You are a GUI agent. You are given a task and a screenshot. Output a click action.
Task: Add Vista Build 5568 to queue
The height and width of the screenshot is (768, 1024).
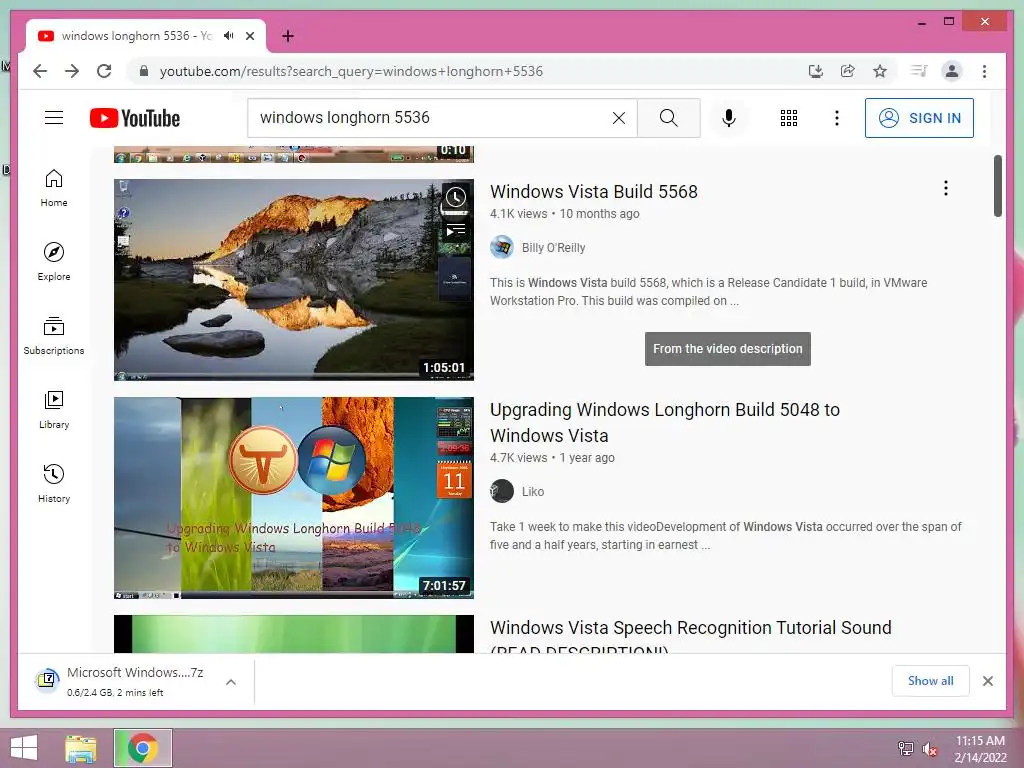click(x=456, y=230)
